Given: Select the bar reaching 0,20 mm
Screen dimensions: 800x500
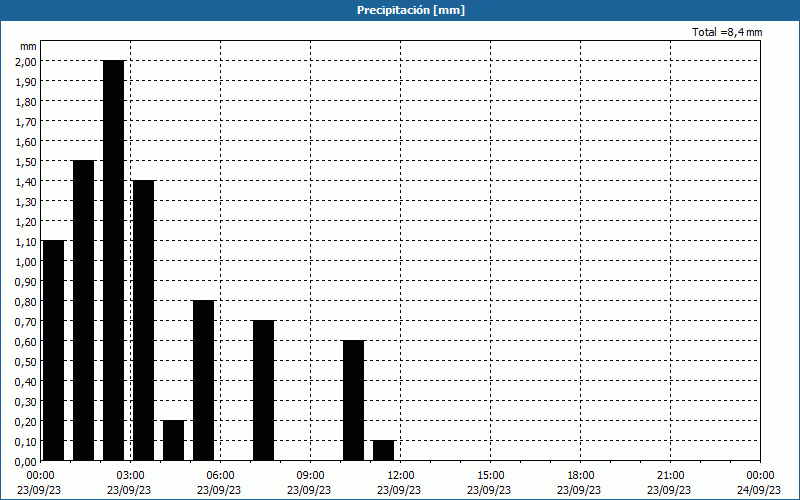Looking at the screenshot, I should click(x=173, y=441).
